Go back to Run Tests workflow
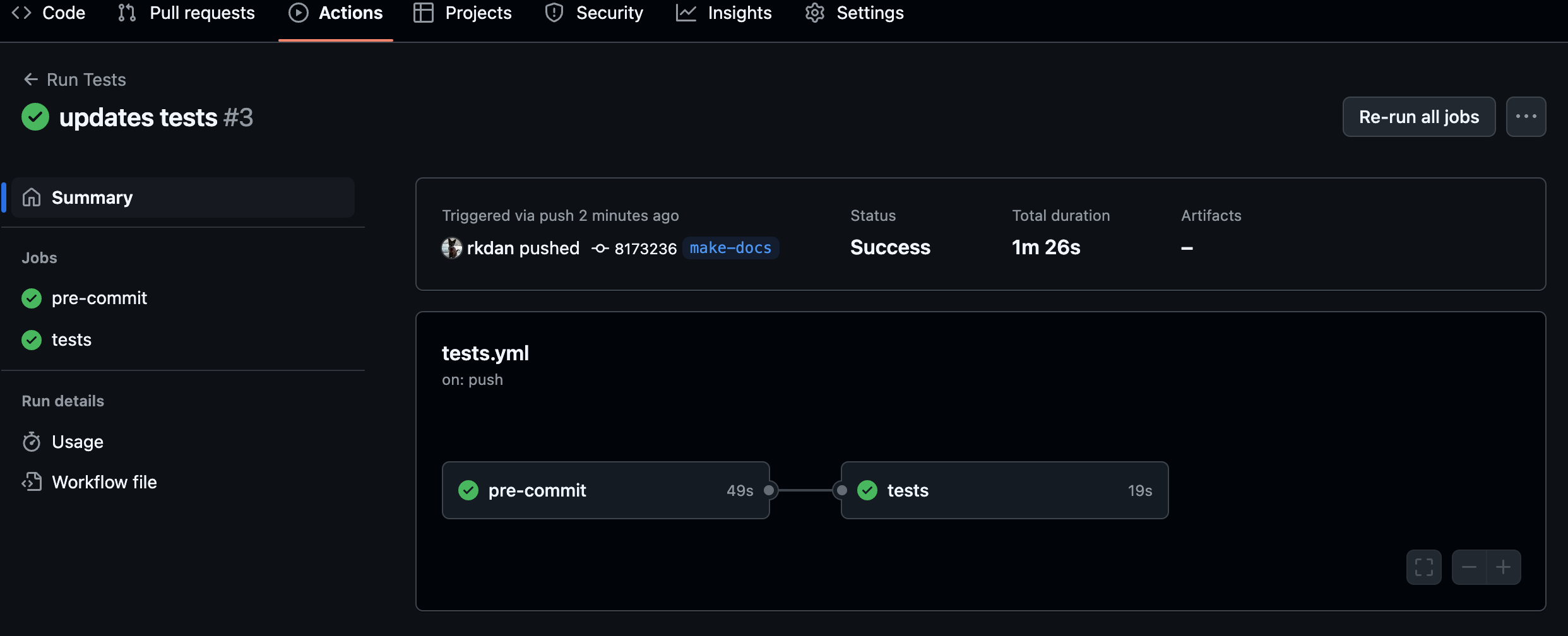1568x636 pixels. click(86, 79)
